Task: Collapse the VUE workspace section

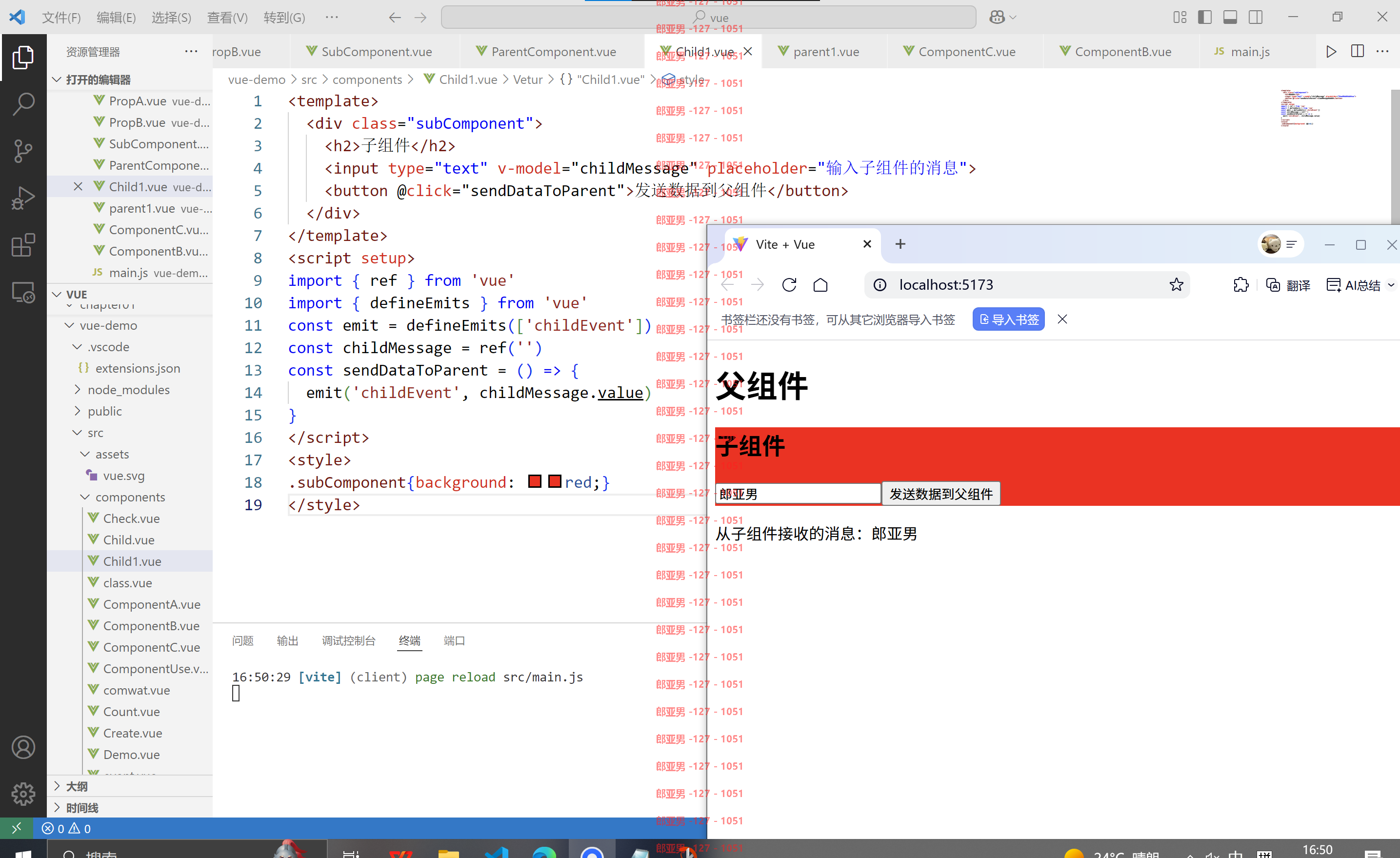Action: [x=130, y=294]
